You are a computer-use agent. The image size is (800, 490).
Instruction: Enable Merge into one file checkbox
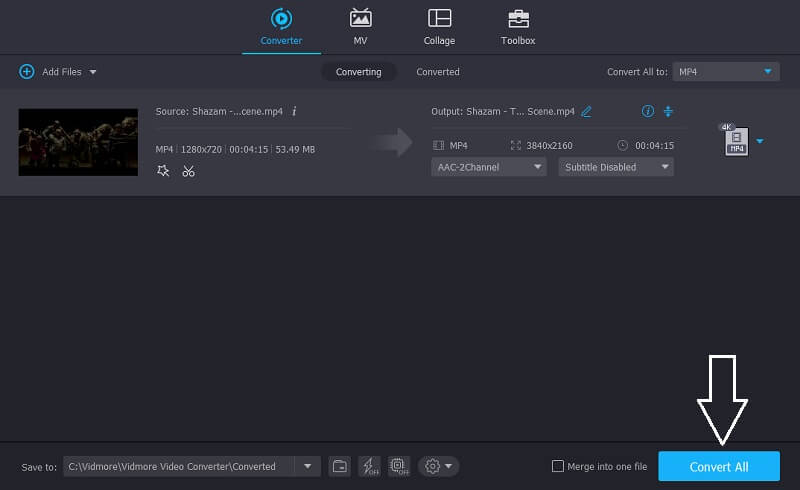558,467
